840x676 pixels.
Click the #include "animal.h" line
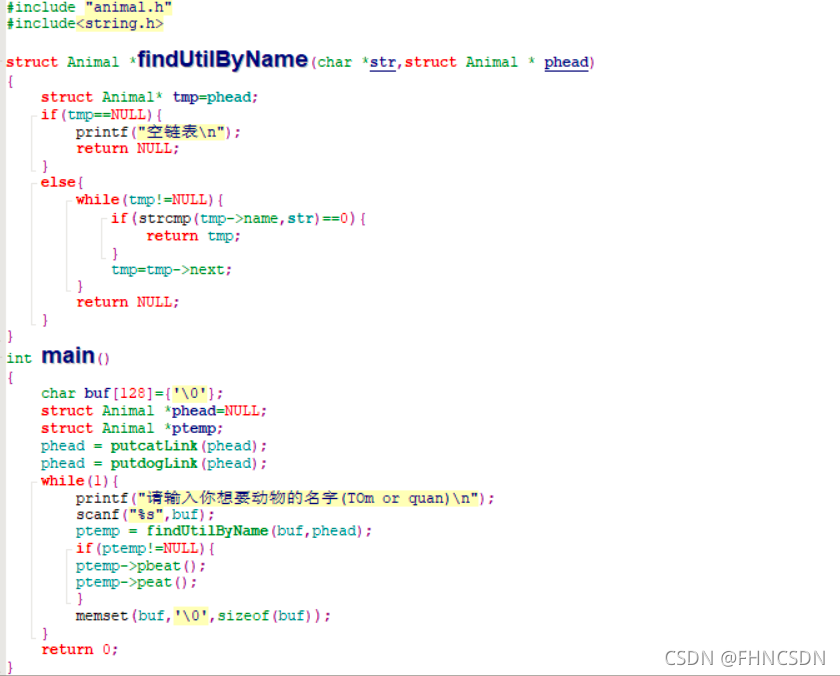[89, 7]
